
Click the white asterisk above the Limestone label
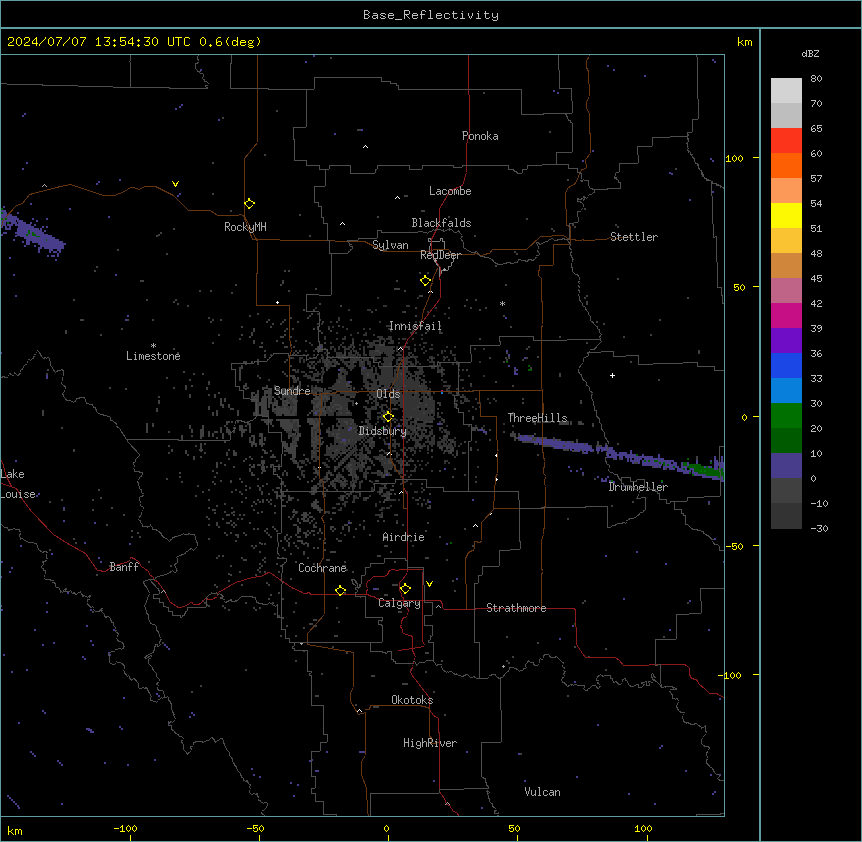[x=153, y=346]
